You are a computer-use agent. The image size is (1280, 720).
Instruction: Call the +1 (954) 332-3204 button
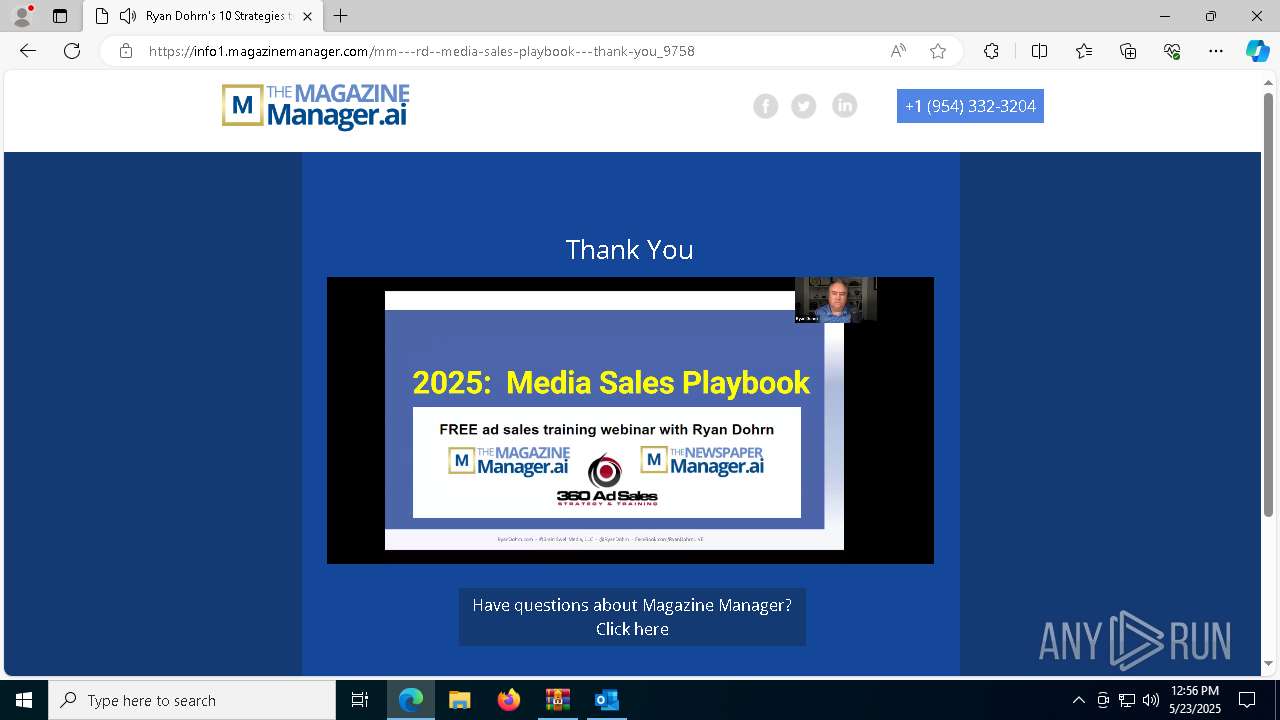970,106
